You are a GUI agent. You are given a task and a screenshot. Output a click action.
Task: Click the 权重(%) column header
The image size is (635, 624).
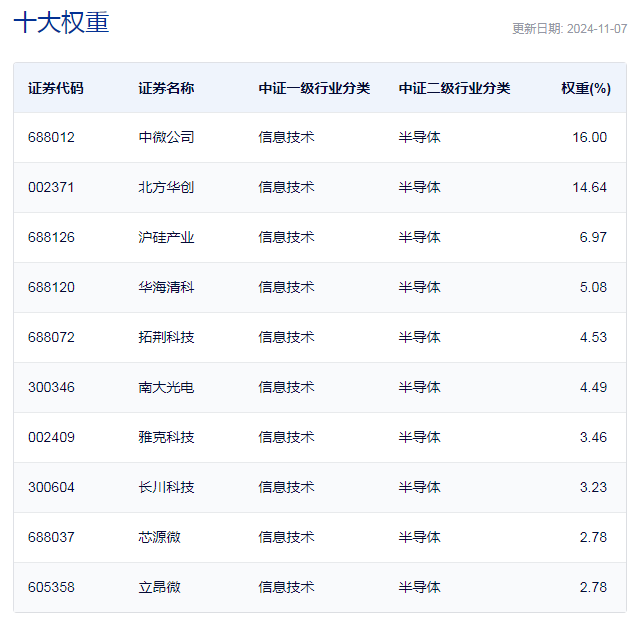[586, 88]
